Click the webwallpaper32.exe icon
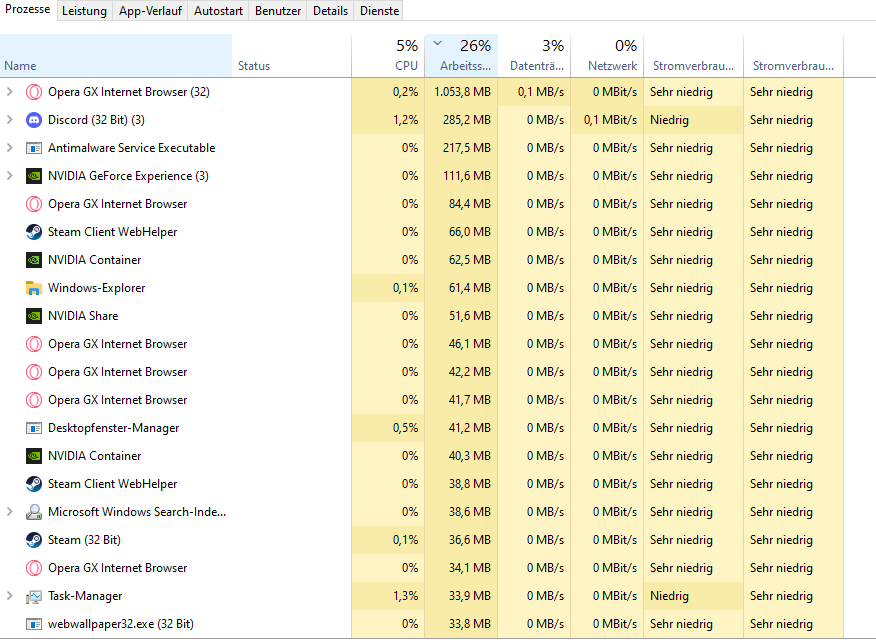Screen dimensions: 876x642 (x=34, y=624)
